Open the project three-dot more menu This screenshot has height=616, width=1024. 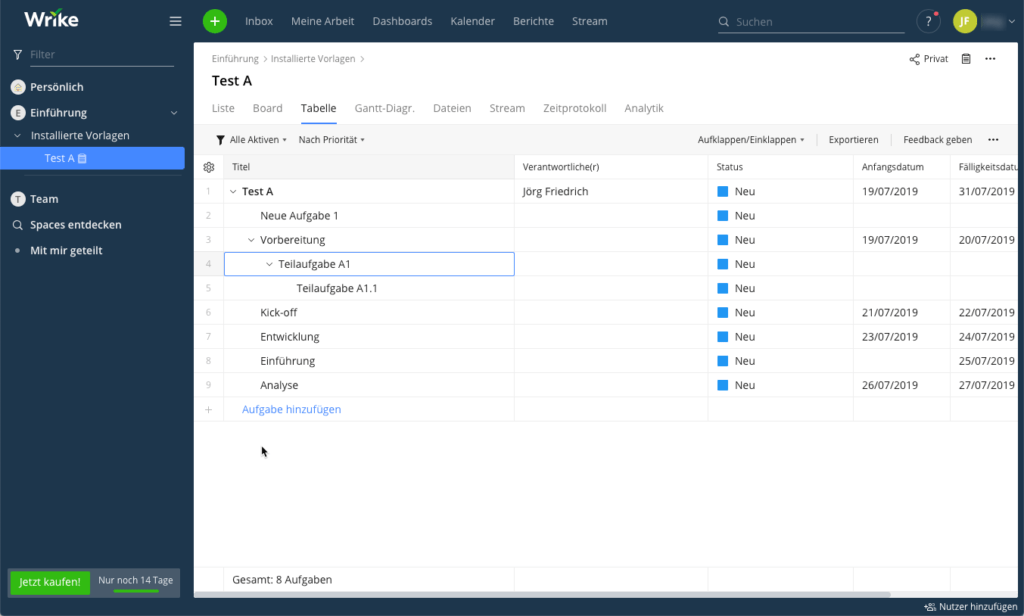(990, 59)
